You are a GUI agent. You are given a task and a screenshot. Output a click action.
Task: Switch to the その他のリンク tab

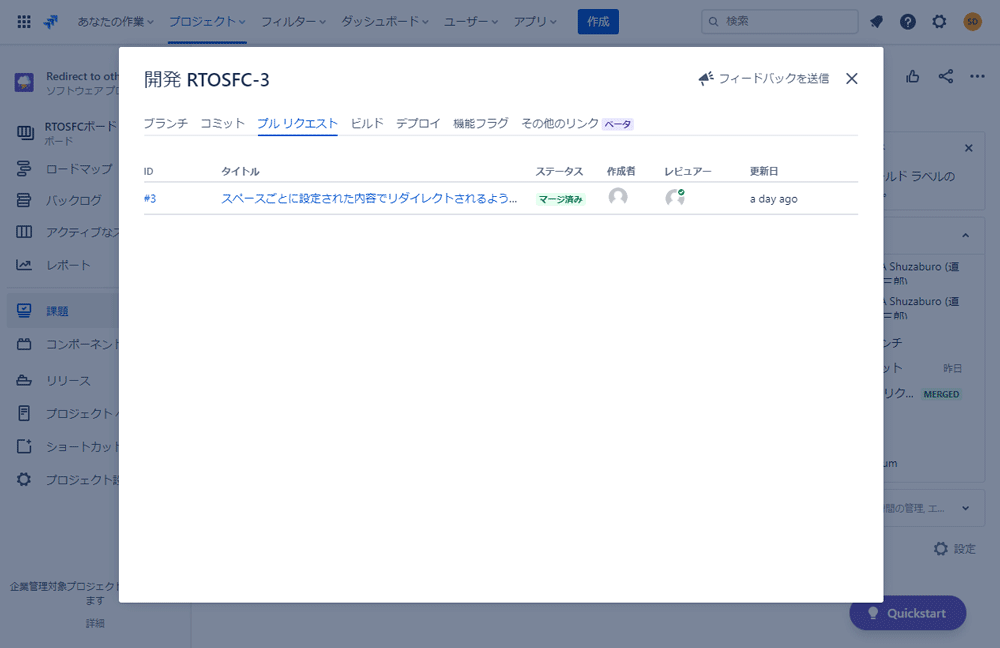tap(560, 123)
